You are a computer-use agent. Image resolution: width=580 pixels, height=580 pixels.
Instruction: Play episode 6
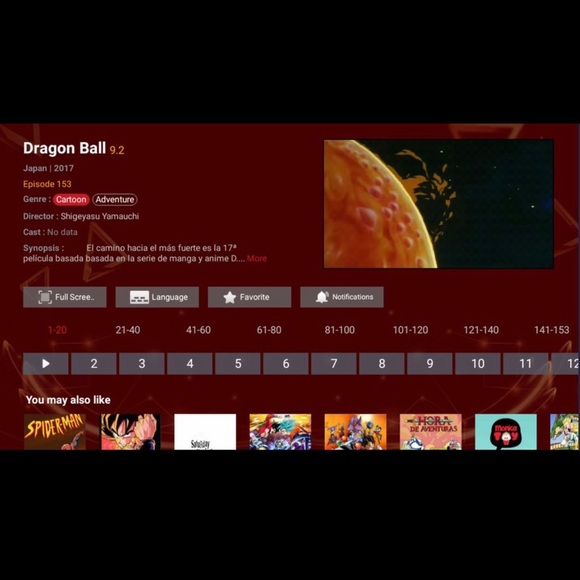pos(286,364)
